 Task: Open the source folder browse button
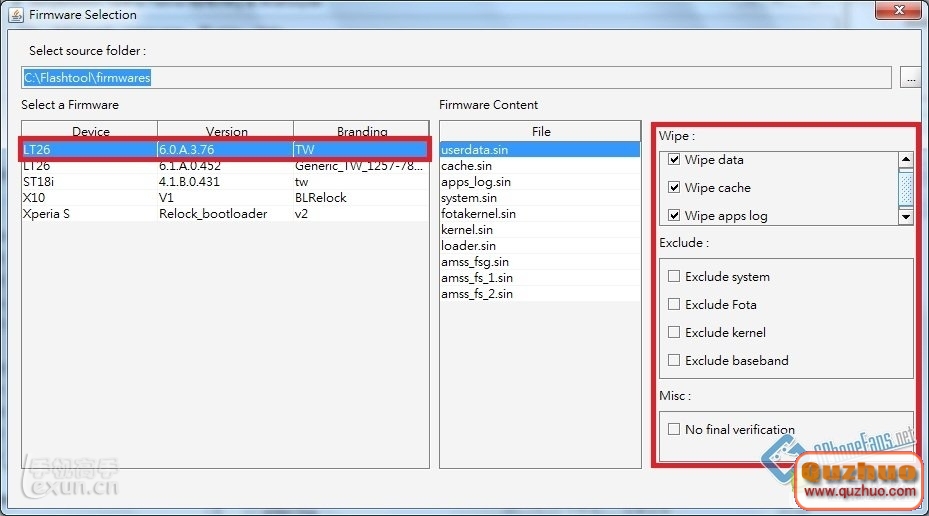[911, 78]
